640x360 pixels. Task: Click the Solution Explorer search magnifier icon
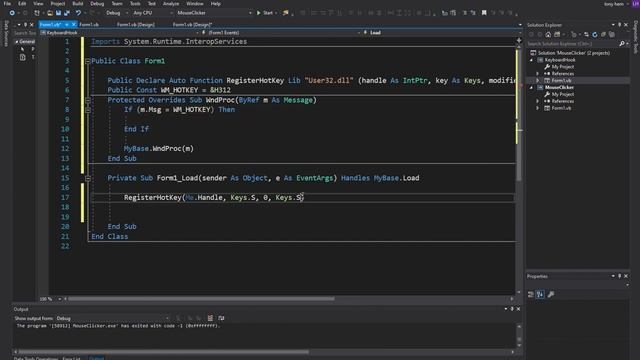[622, 44]
